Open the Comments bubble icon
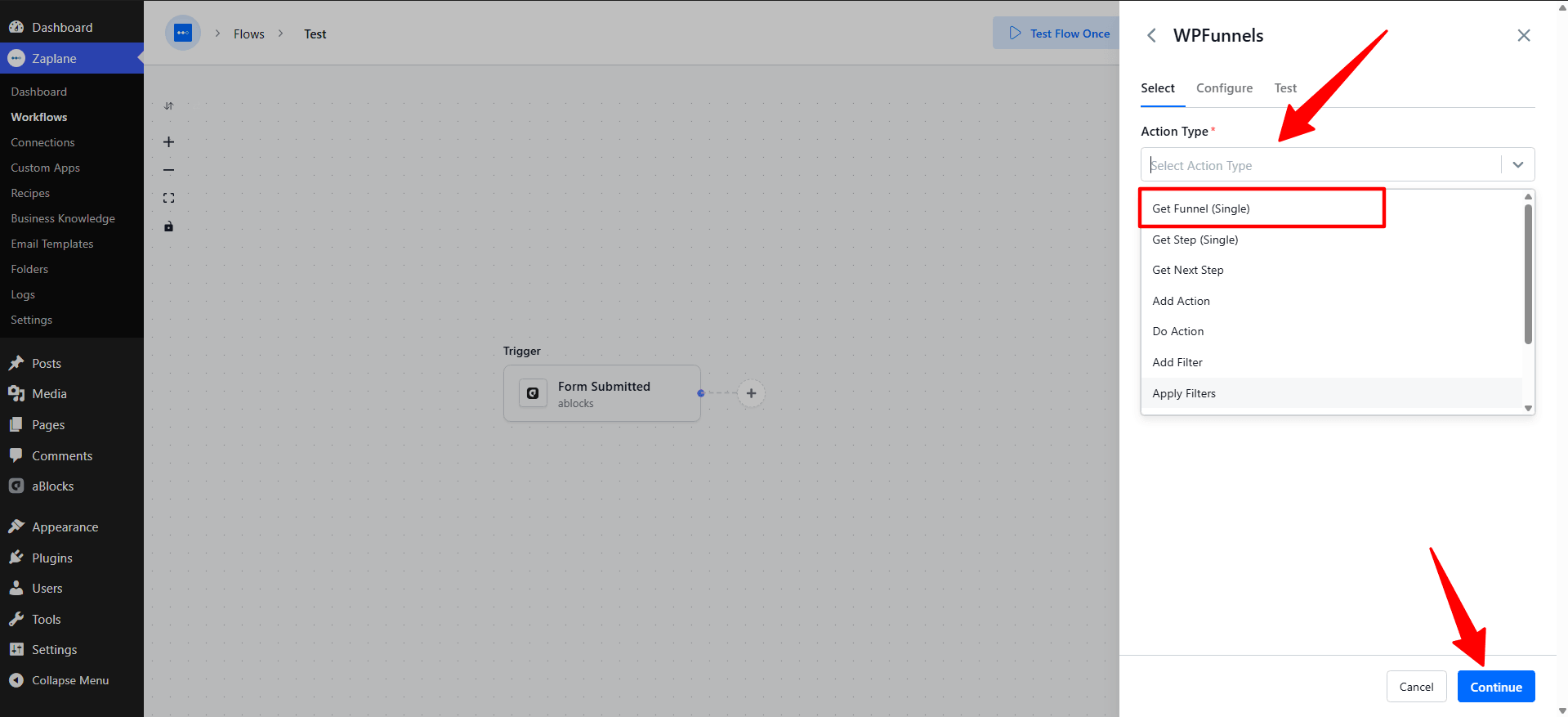The image size is (1568, 717). 16,455
